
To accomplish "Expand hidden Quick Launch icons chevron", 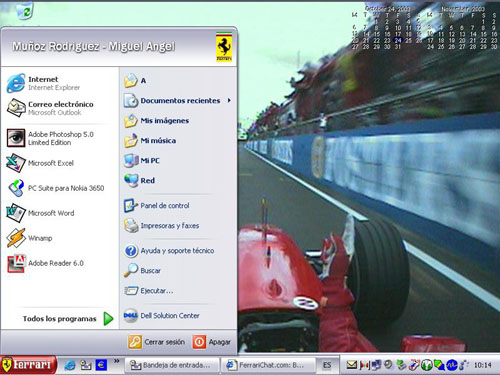I will coord(116,361).
